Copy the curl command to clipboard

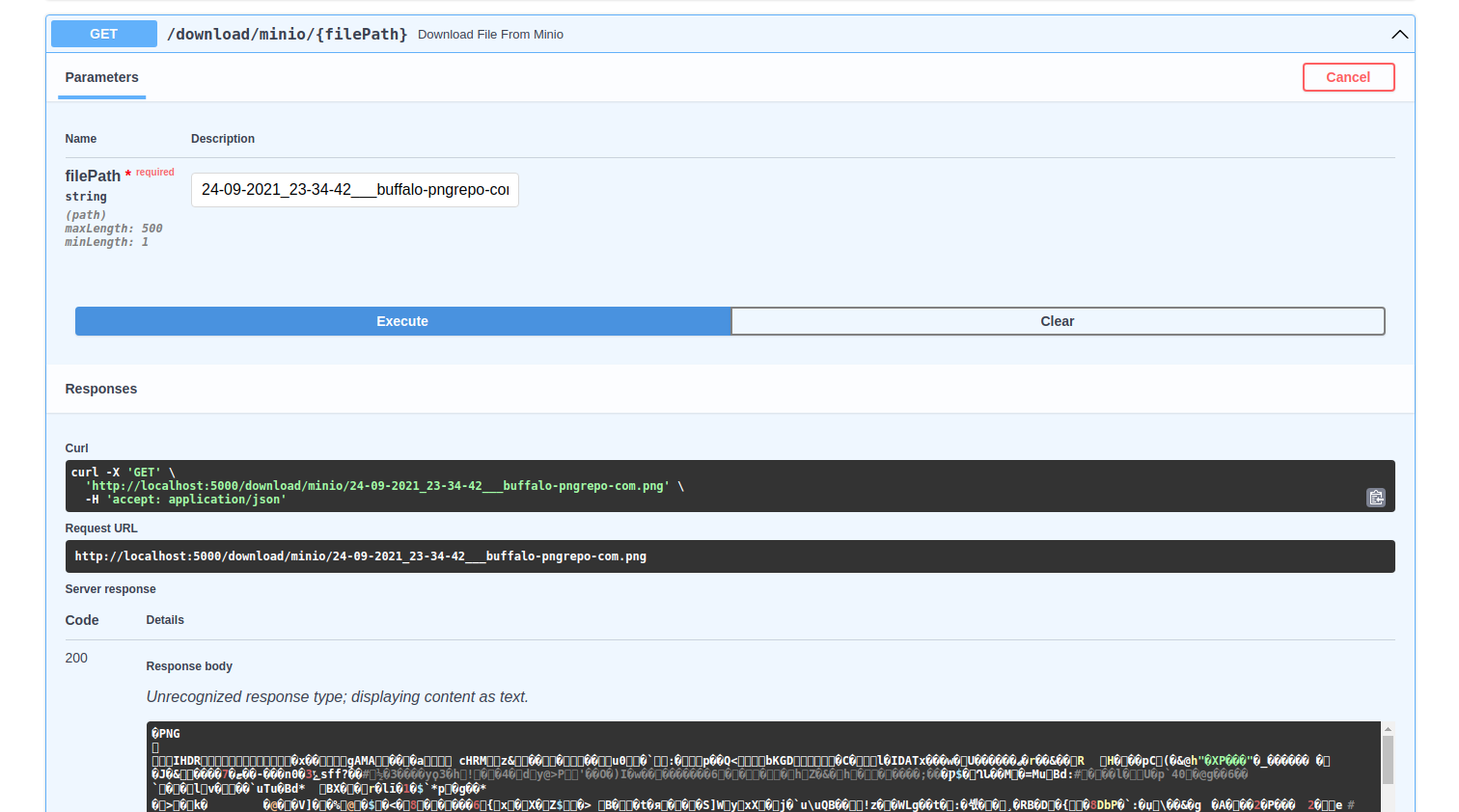(1376, 498)
